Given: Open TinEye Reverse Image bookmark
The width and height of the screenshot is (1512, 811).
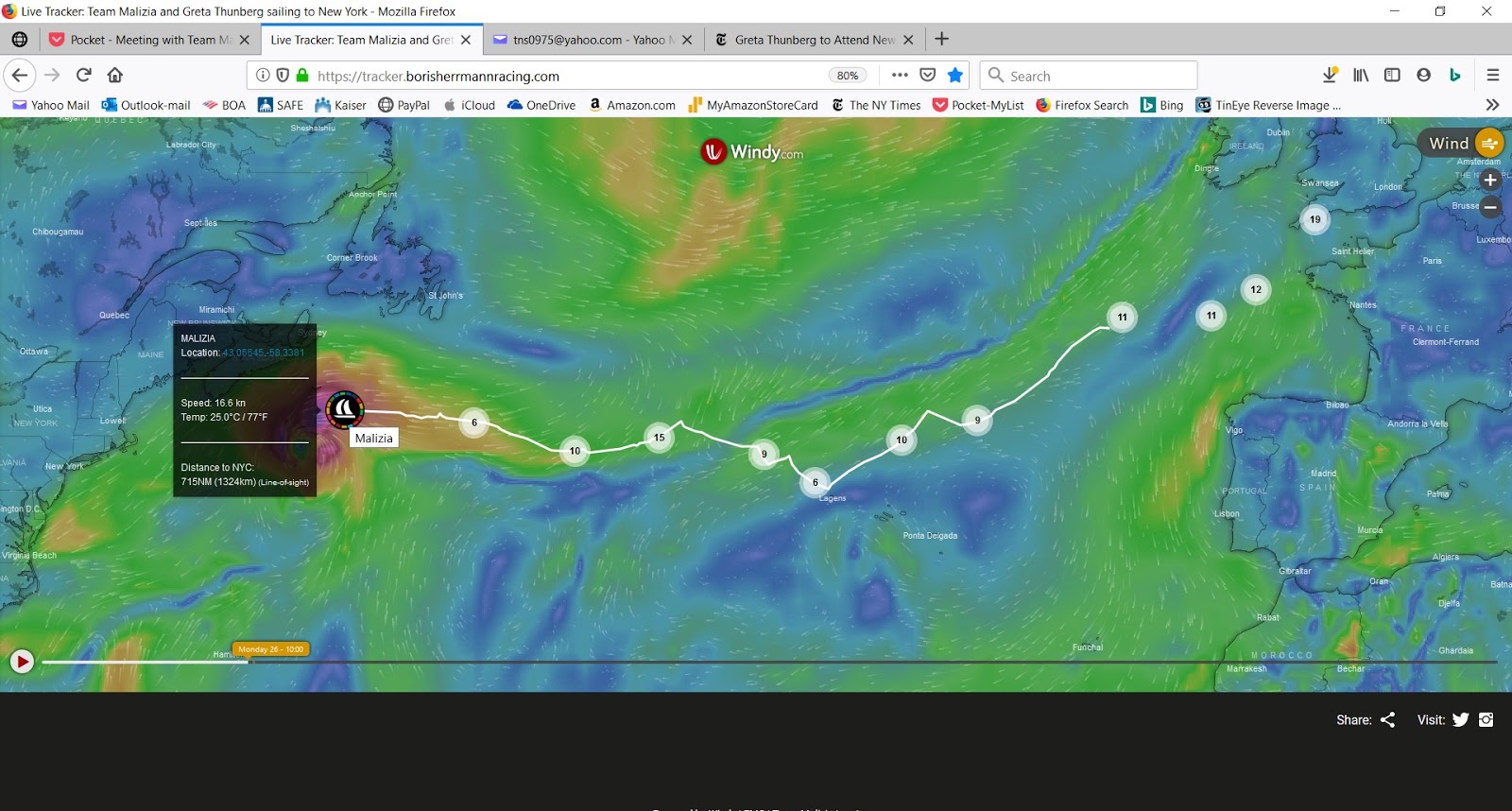Looking at the screenshot, I should pyautogui.click(x=1268, y=105).
